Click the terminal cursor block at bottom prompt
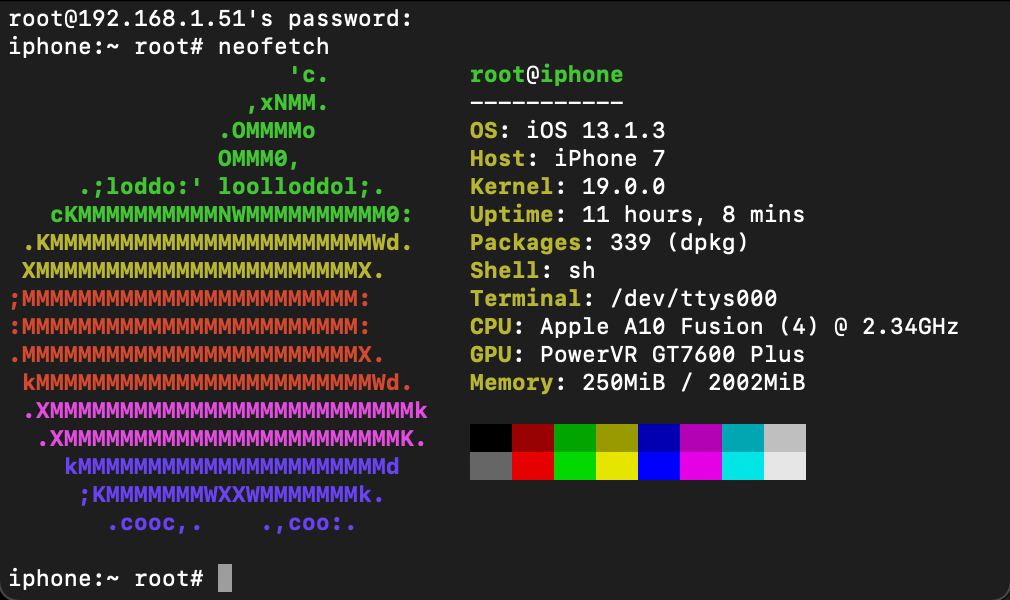The height and width of the screenshot is (600, 1010). 225,578
